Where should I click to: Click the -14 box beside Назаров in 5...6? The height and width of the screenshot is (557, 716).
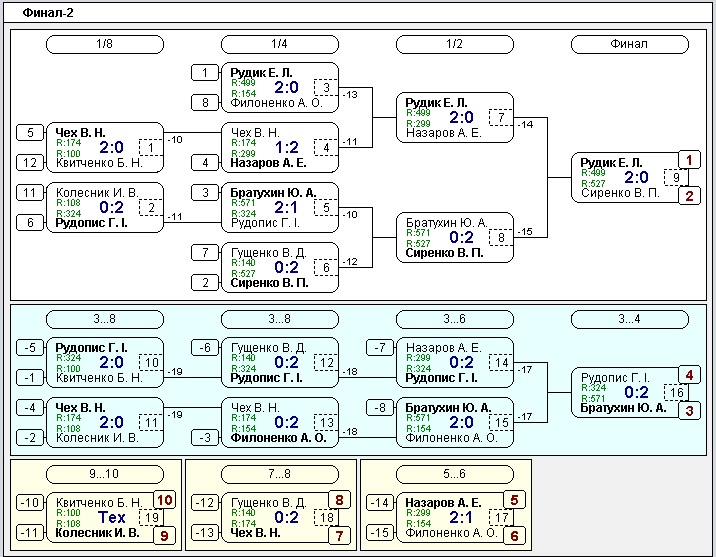coord(380,503)
